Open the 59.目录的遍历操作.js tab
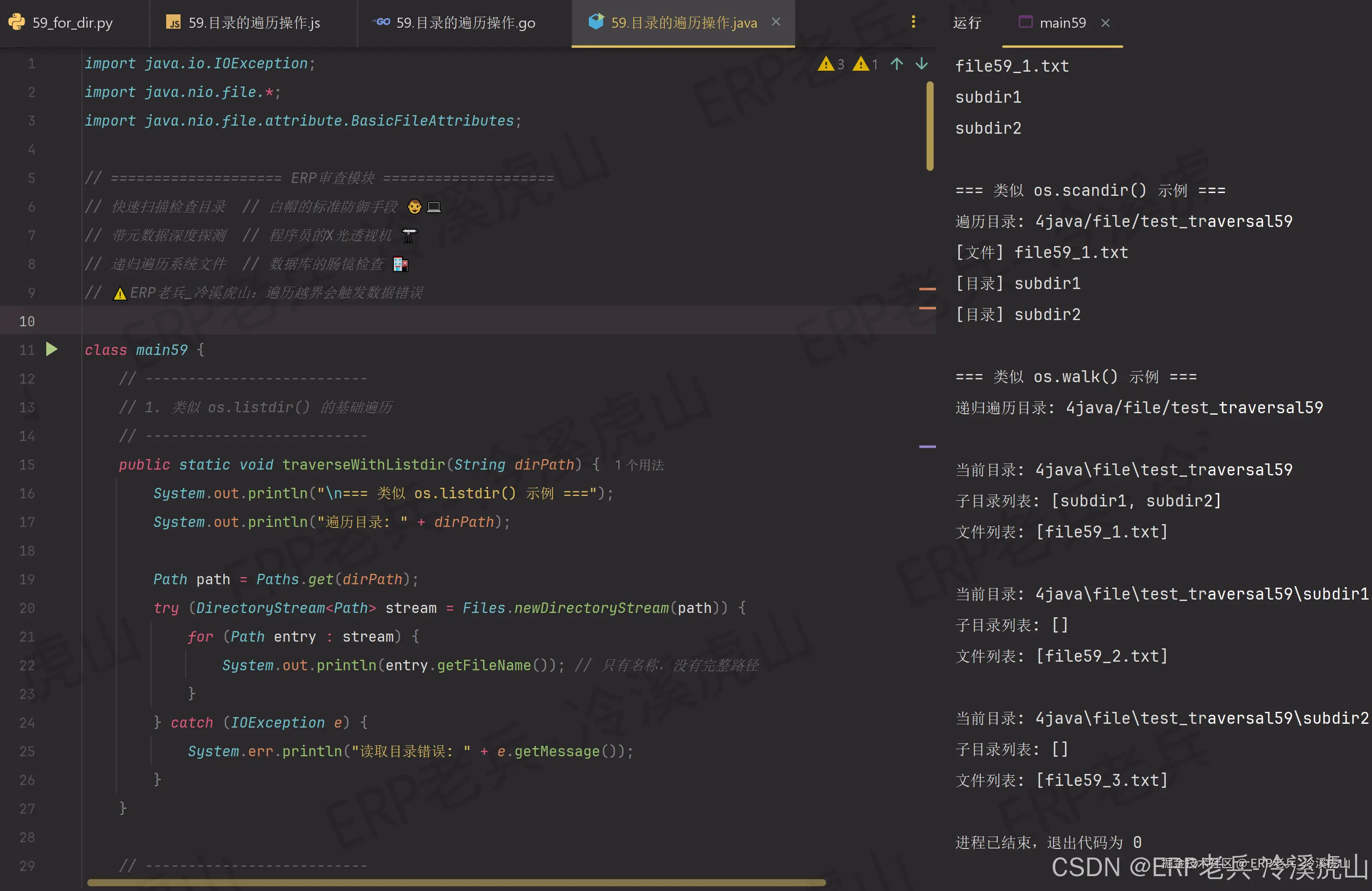This screenshot has width=1372, height=891. (254, 23)
